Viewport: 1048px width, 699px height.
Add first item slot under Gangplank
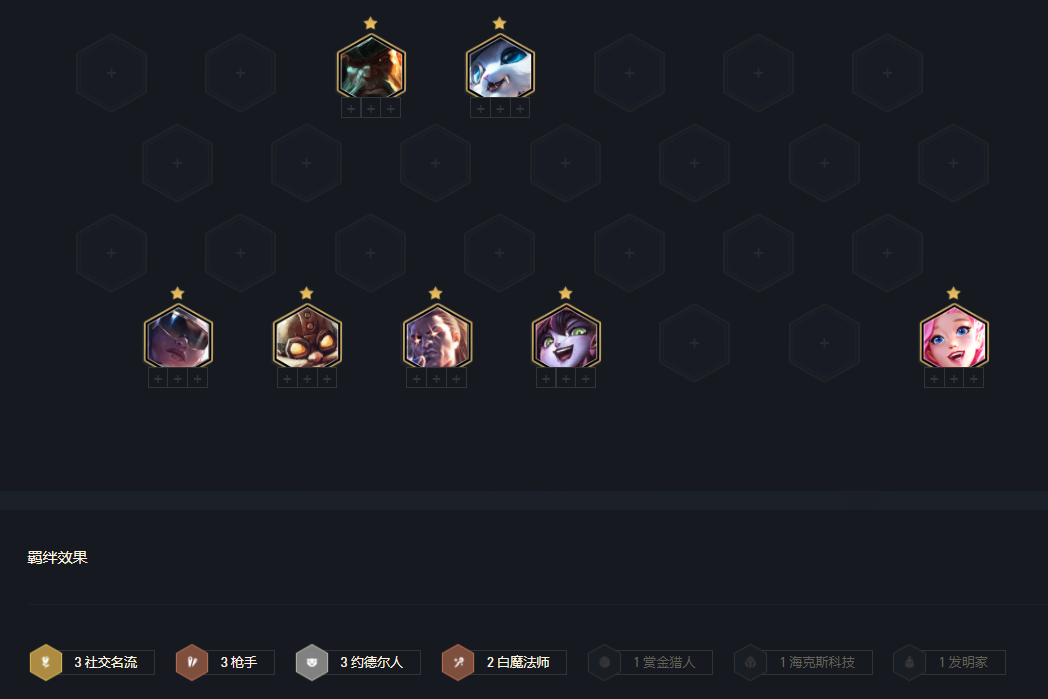[x=351, y=108]
